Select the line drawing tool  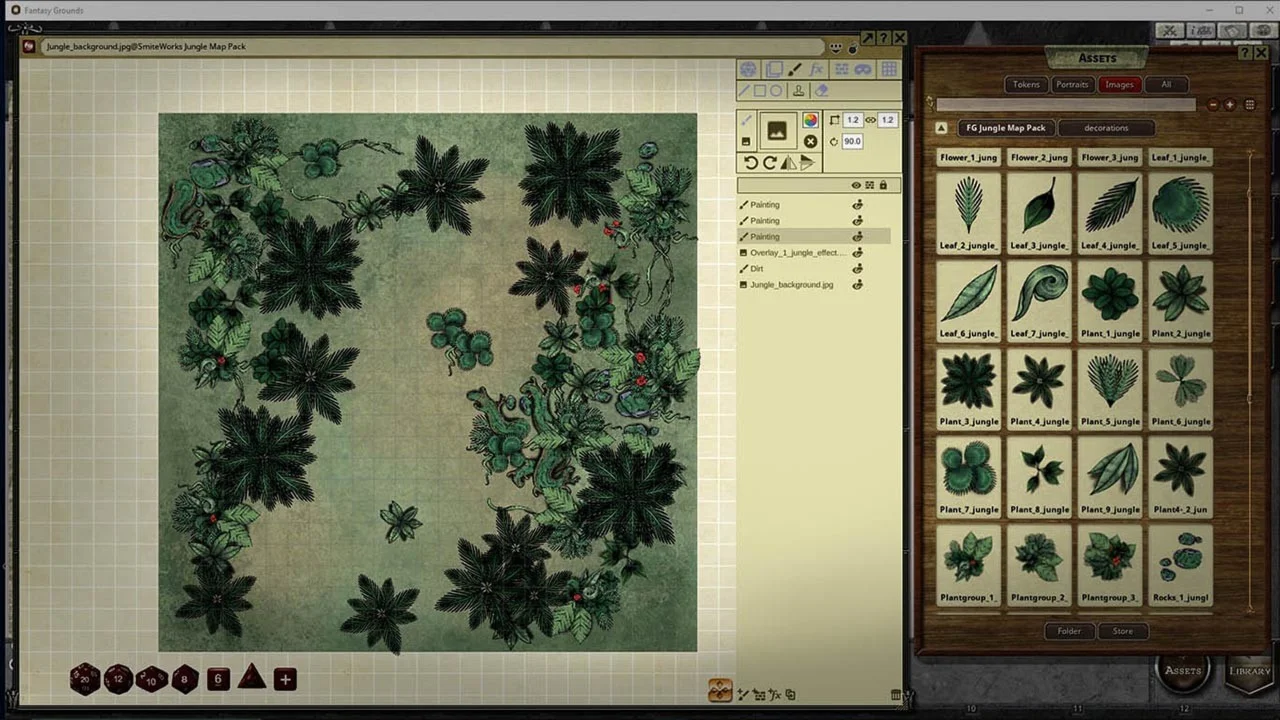pyautogui.click(x=744, y=91)
